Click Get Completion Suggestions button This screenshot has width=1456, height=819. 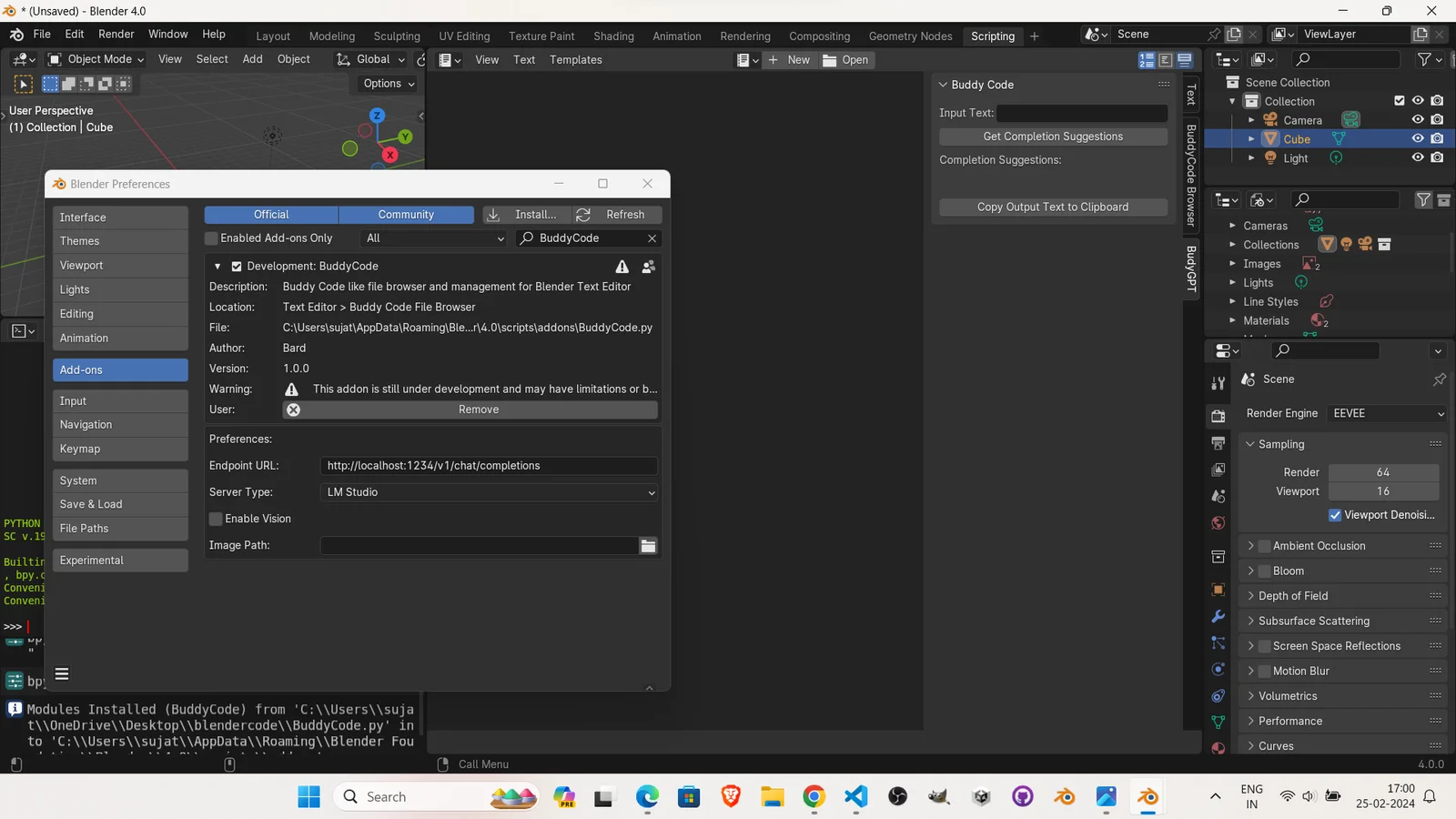click(1052, 136)
